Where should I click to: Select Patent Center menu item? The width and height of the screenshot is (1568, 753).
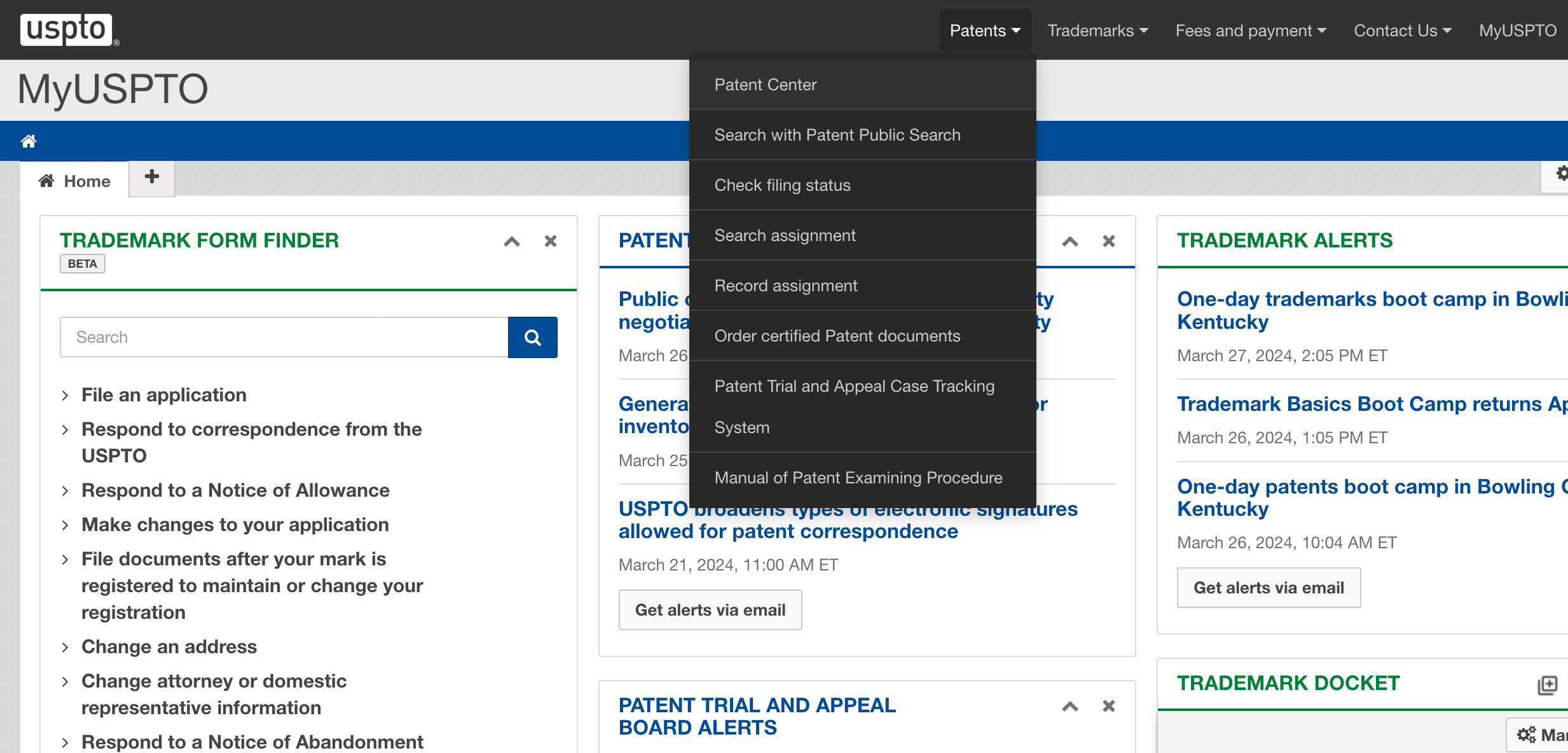[x=862, y=85]
